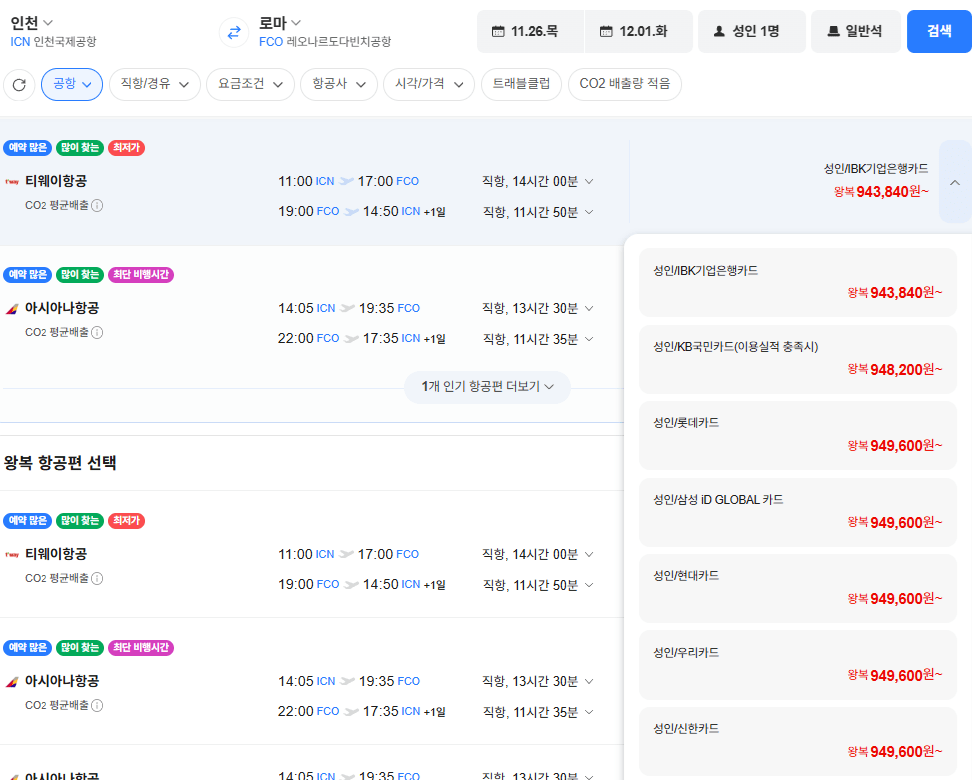This screenshot has height=780, width=972.
Task: Open CO2 info icon in 왕복 section 아시아나항공
Action: pos(97,706)
